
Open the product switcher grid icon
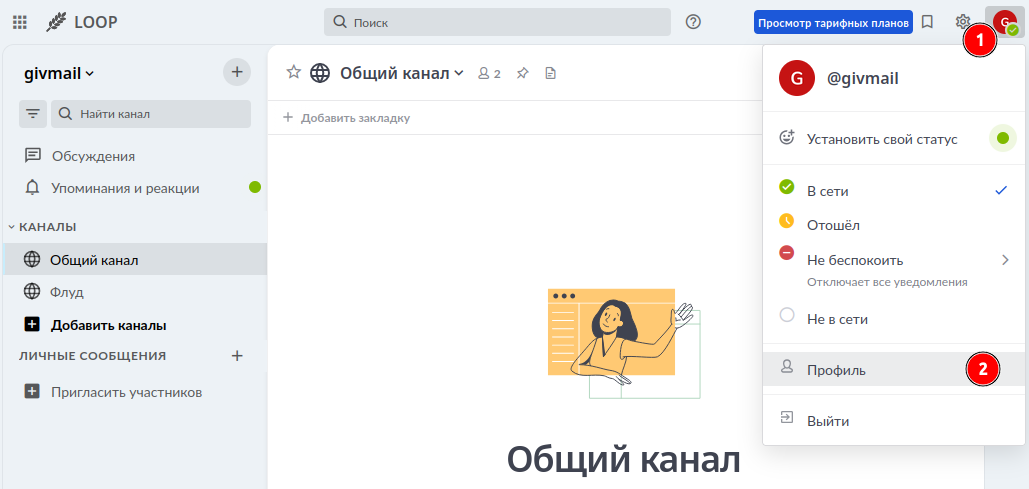click(20, 22)
